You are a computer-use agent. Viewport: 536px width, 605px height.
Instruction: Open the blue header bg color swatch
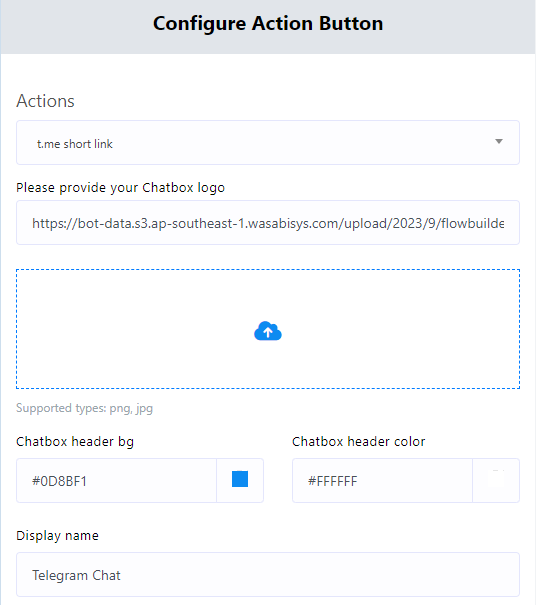click(240, 479)
